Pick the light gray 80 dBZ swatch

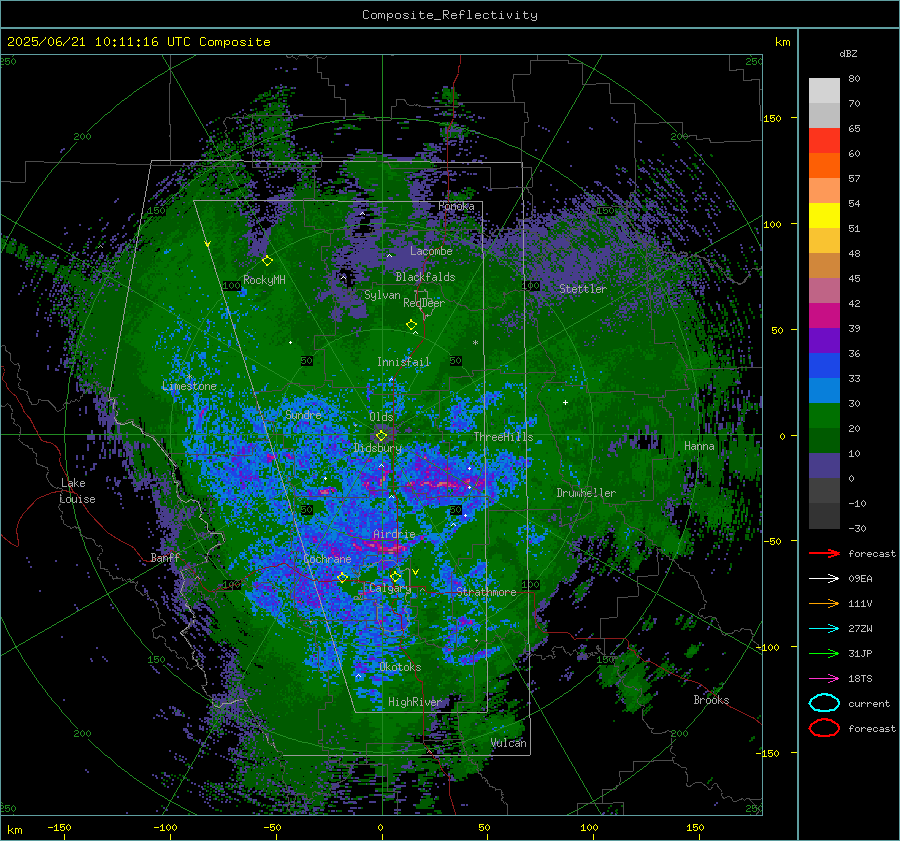pos(824,90)
